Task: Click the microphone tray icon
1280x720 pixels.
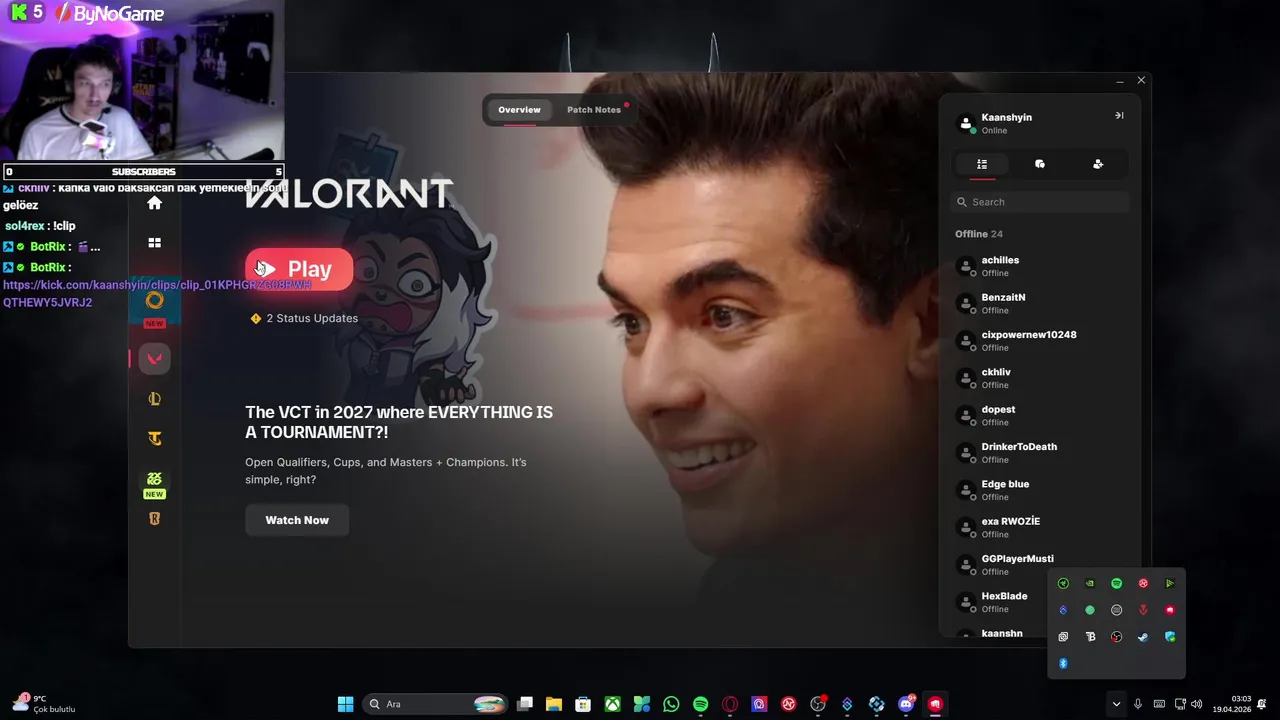Action: [1138, 704]
